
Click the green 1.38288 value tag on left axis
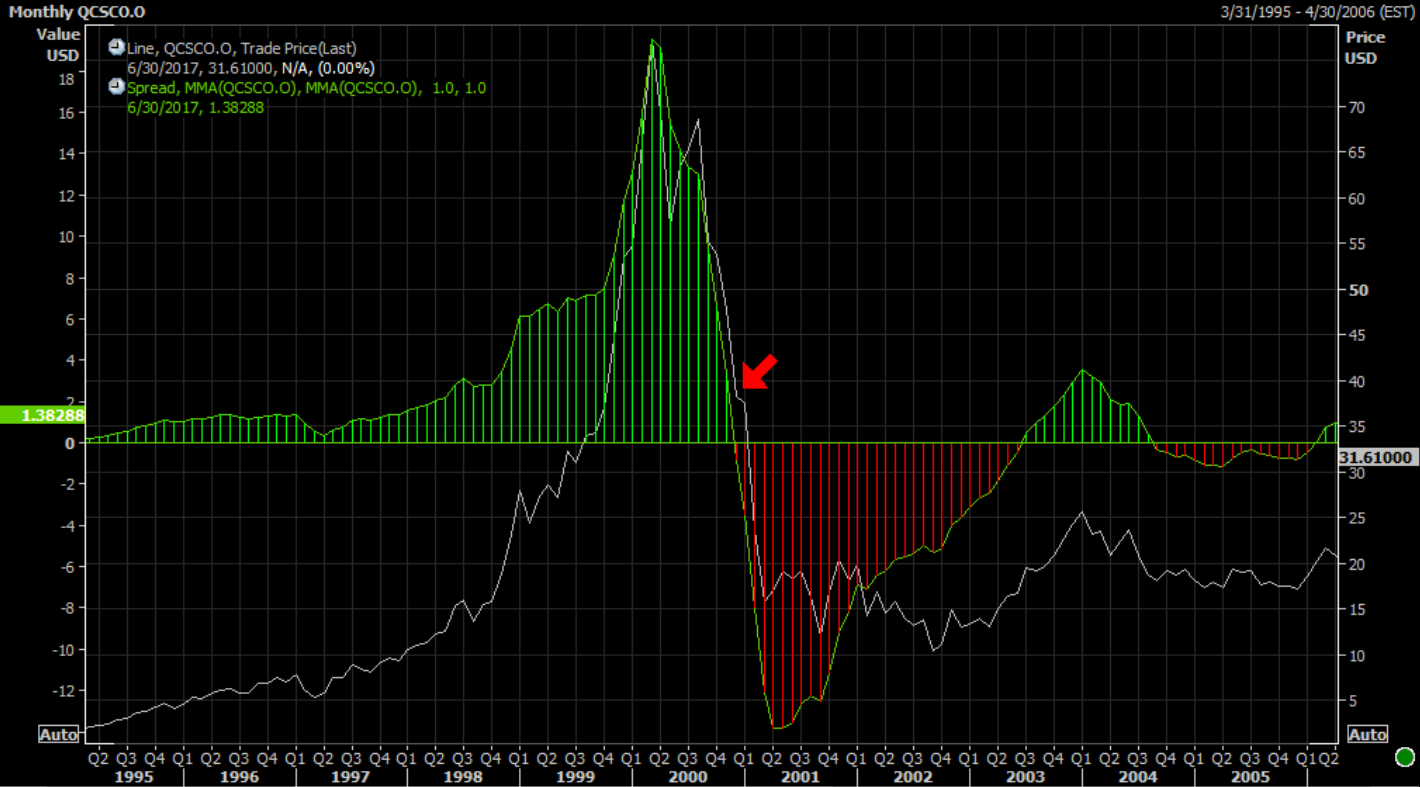click(x=42, y=414)
